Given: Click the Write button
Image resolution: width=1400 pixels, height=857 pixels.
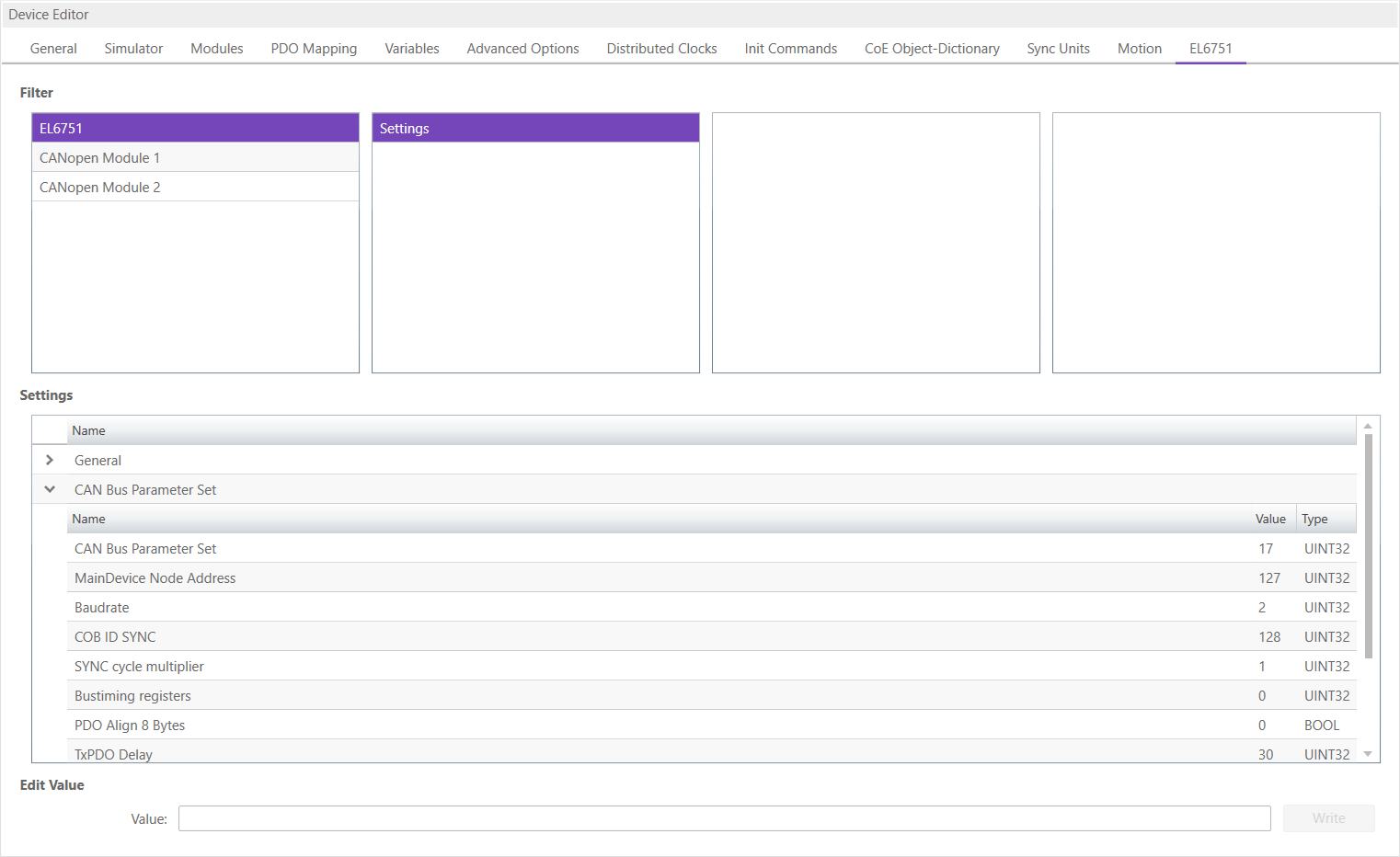Looking at the screenshot, I should point(1328,818).
